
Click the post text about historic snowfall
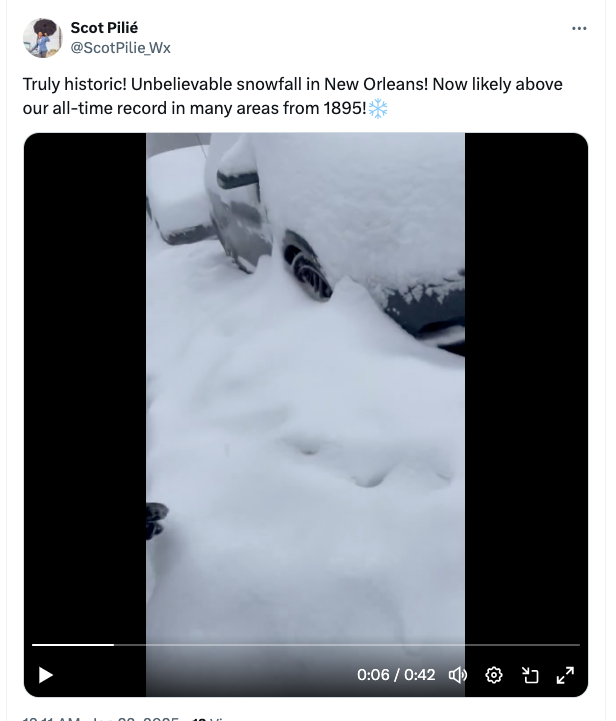click(292, 96)
